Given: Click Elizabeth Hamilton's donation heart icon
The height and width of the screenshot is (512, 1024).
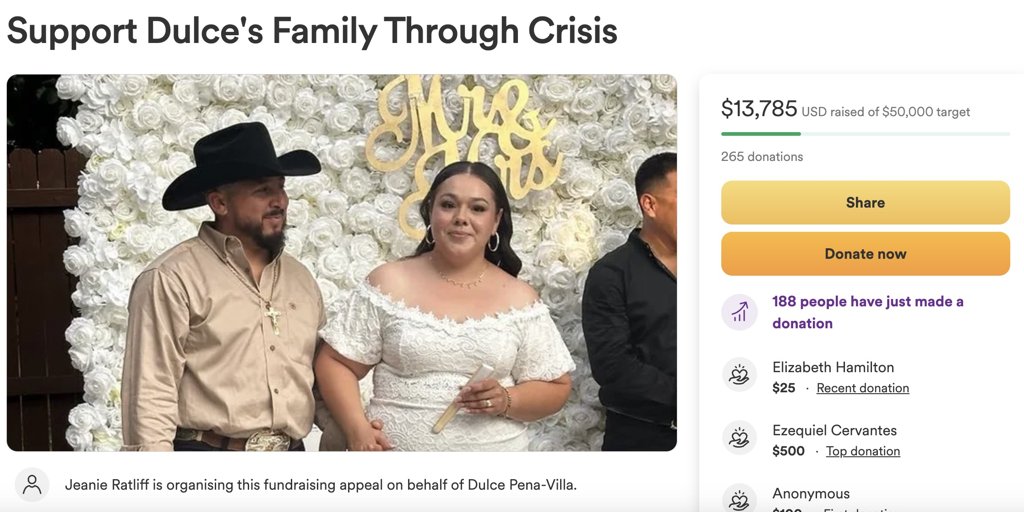Looking at the screenshot, I should click(x=739, y=375).
